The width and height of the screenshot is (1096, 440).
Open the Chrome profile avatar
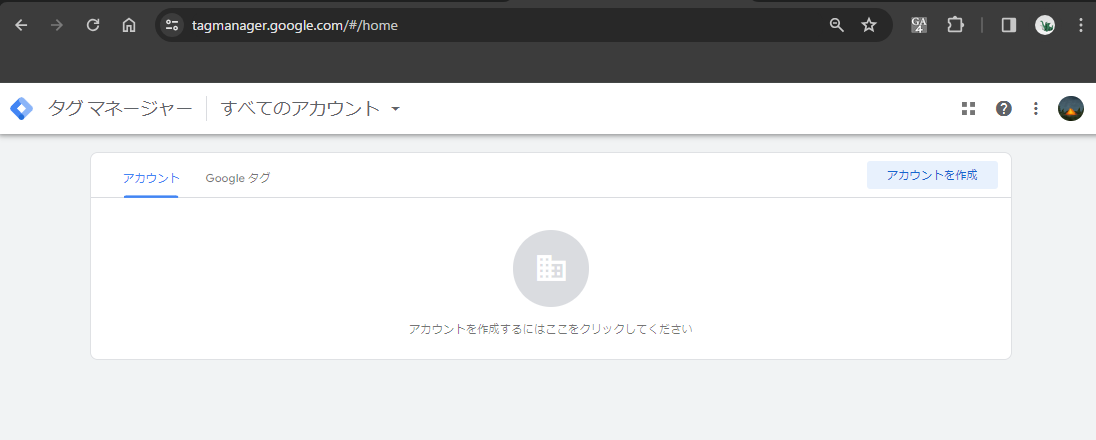pos(1045,25)
